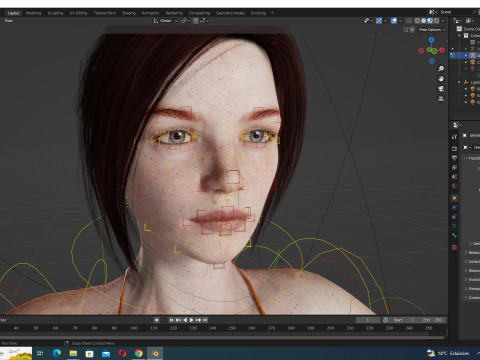Expand the highlighted armature row in outliner
This screenshot has width=480, height=360.
point(466,55)
